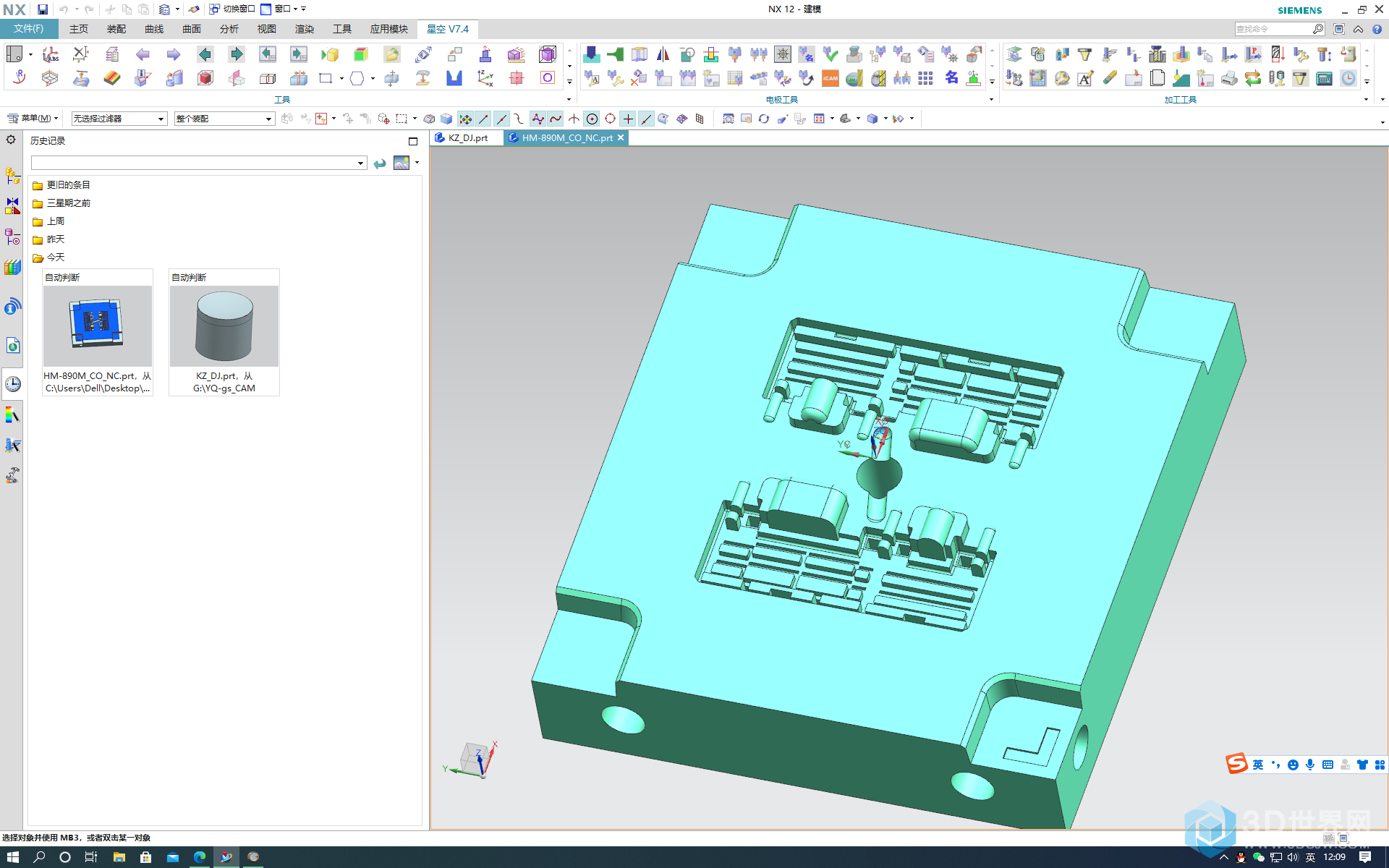This screenshot has height=868, width=1389.
Task: Click the orange iCAM icon
Action: 831,78
